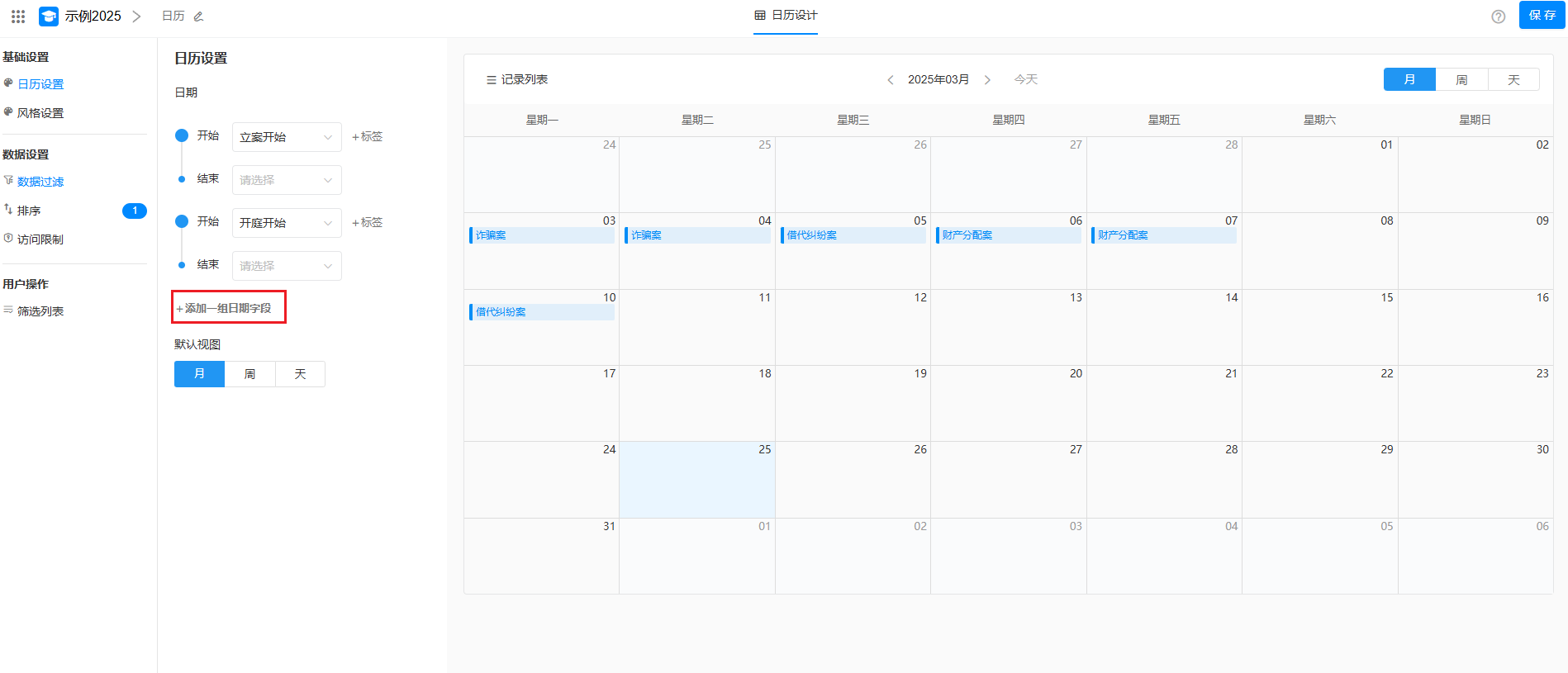Switch calendar preview to 周 view
Image resolution: width=1568 pixels, height=673 pixels.
pyautogui.click(x=1461, y=79)
